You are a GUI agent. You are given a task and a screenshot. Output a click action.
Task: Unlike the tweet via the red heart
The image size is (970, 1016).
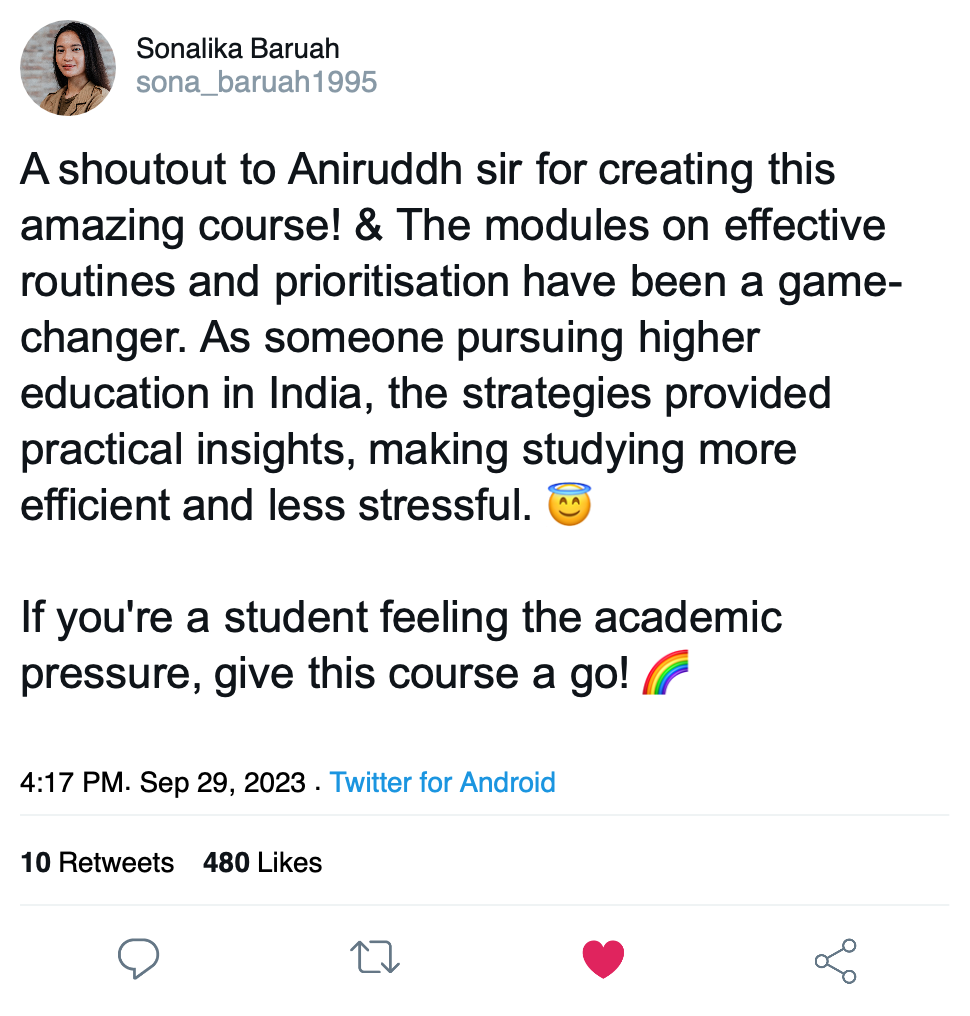point(603,959)
